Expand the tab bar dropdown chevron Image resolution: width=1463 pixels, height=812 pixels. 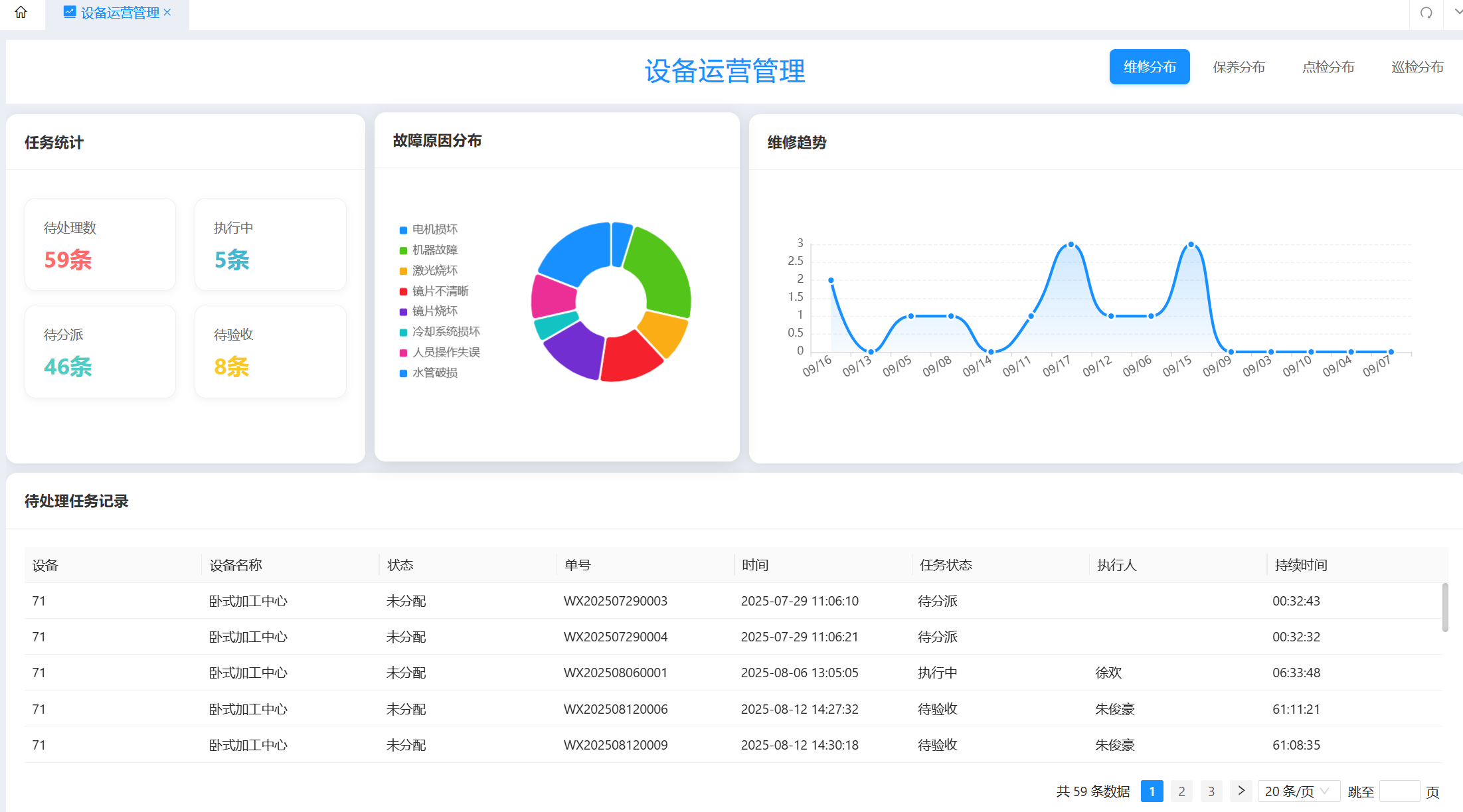[1457, 12]
